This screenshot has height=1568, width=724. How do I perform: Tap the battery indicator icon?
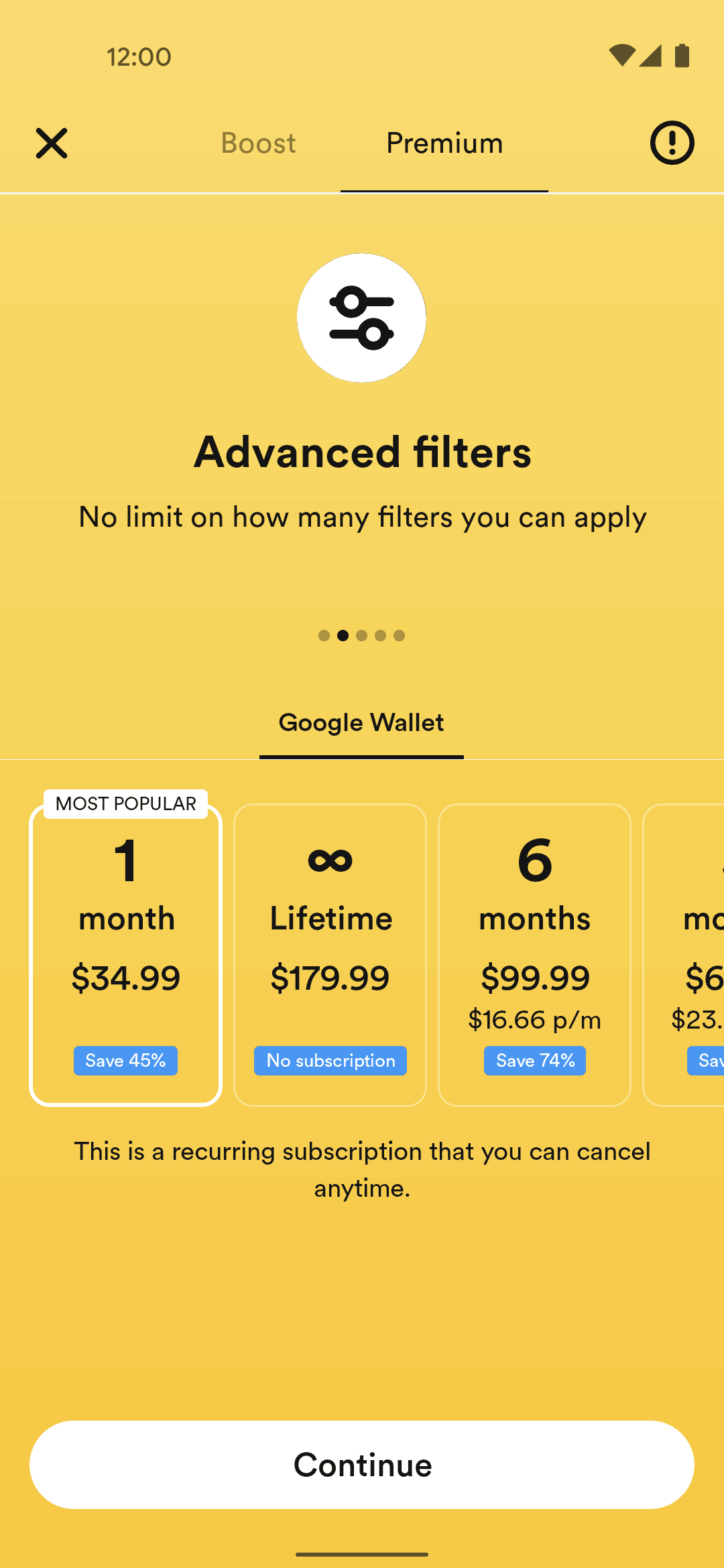[x=681, y=56]
